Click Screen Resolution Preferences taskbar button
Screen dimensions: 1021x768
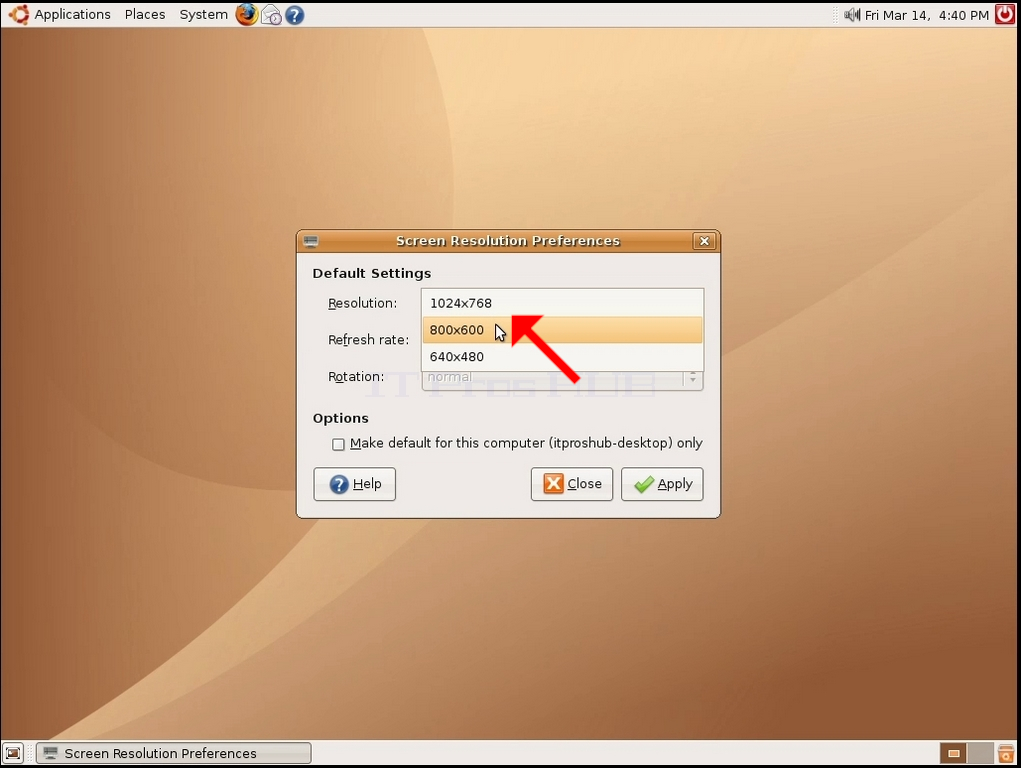coord(173,754)
